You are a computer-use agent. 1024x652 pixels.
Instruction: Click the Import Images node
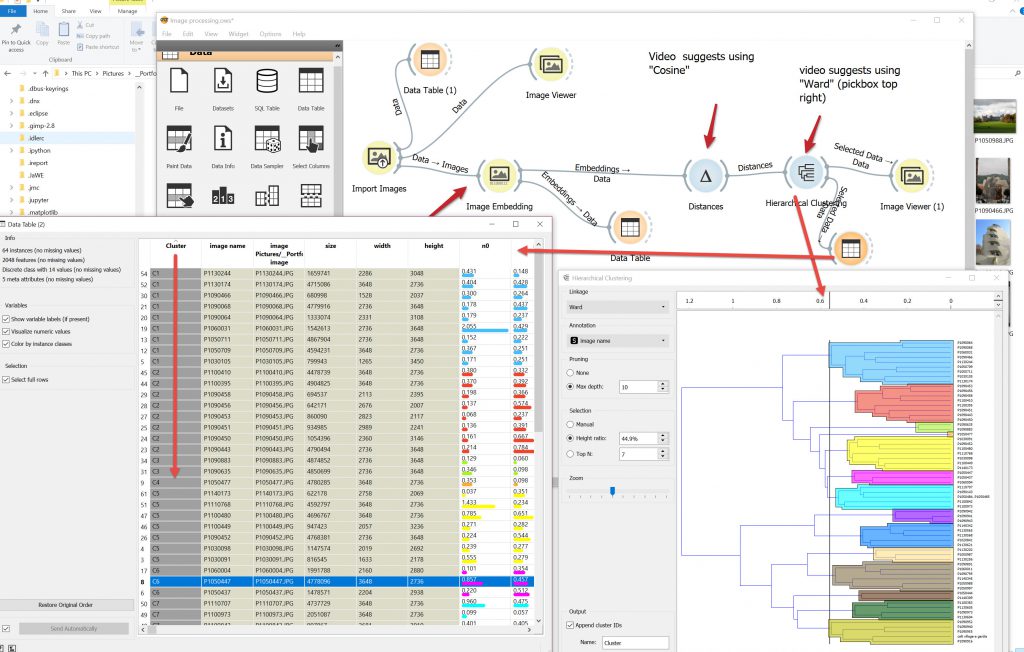(379, 157)
